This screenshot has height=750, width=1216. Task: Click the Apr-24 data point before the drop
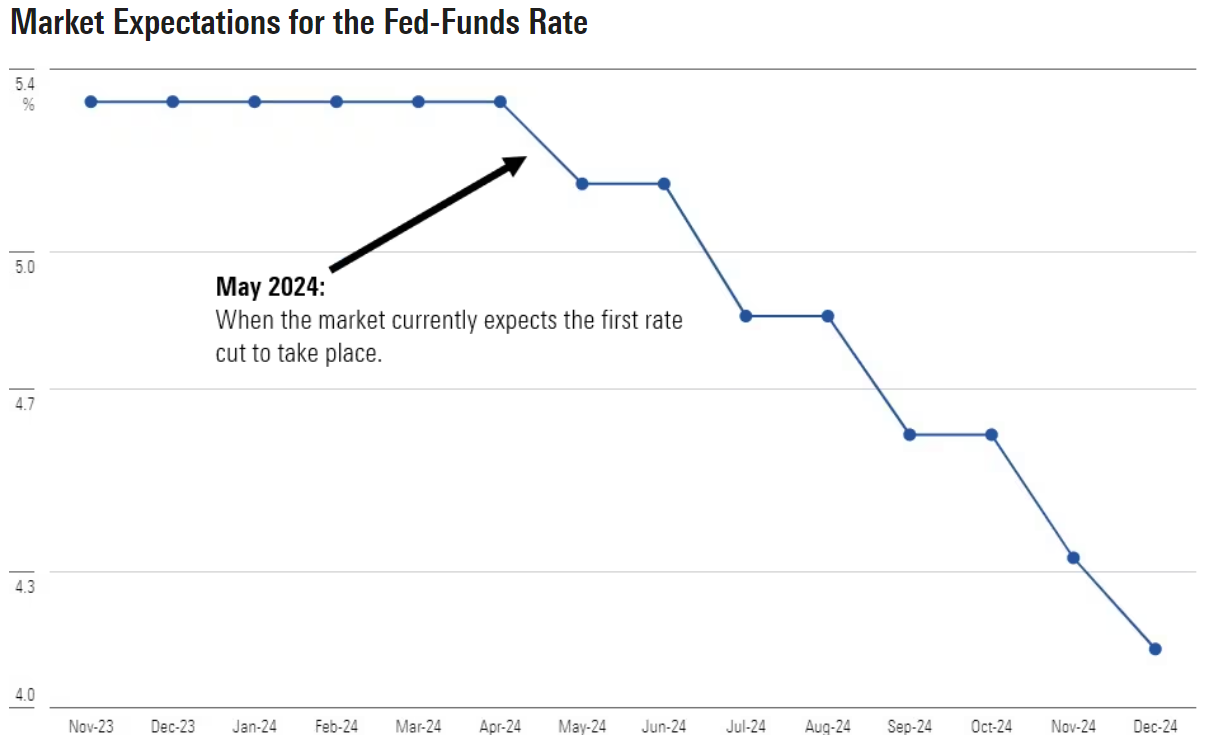pyautogui.click(x=500, y=102)
